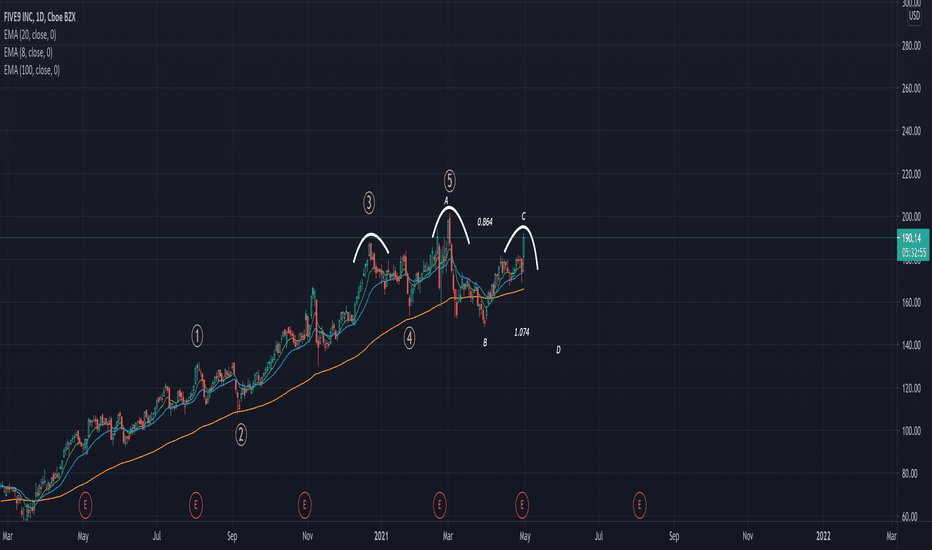
Task: Select the circled wave 5 label
Action: point(449,181)
